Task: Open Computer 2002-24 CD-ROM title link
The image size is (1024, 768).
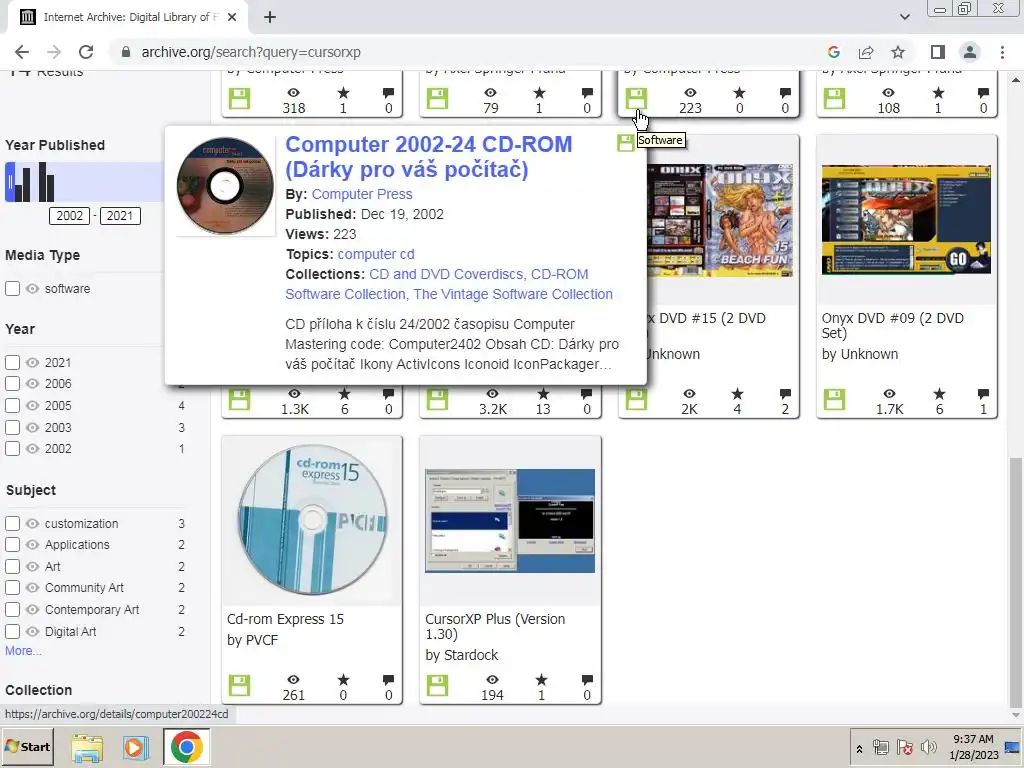Action: [x=428, y=157]
